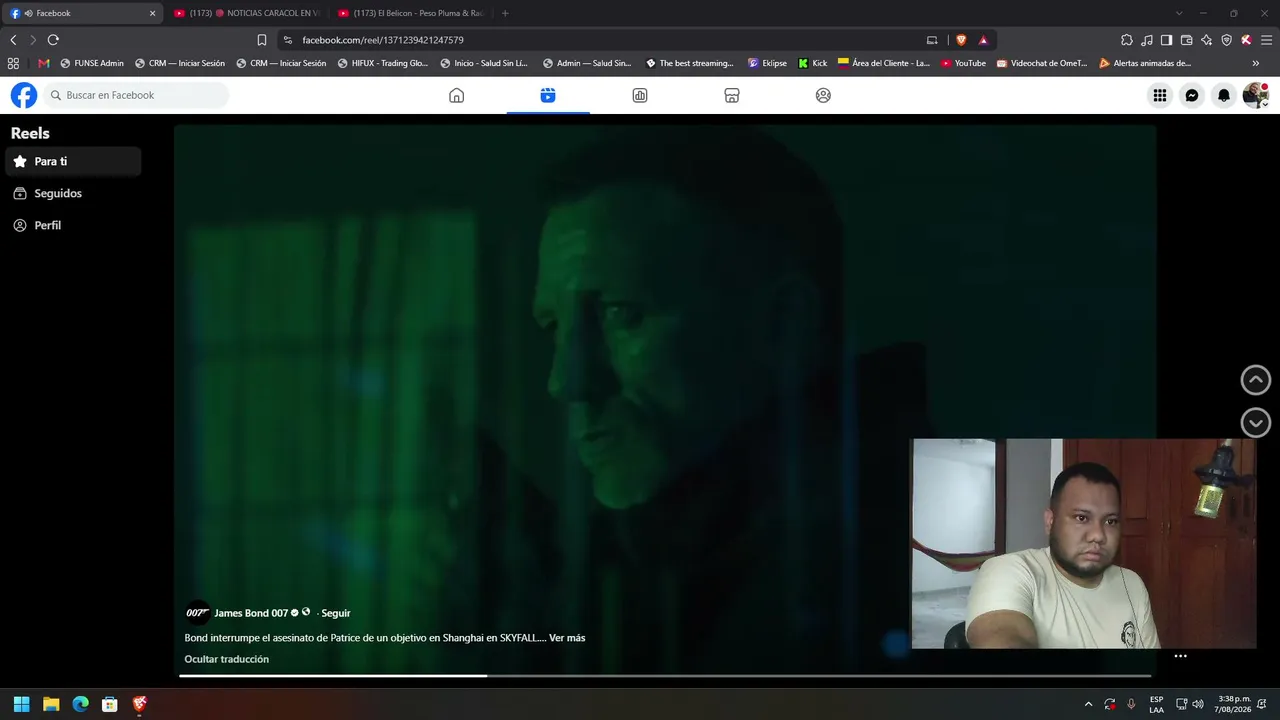Open the Brave Rewards triangle icon
Screen dimensions: 1280x720
click(983, 40)
